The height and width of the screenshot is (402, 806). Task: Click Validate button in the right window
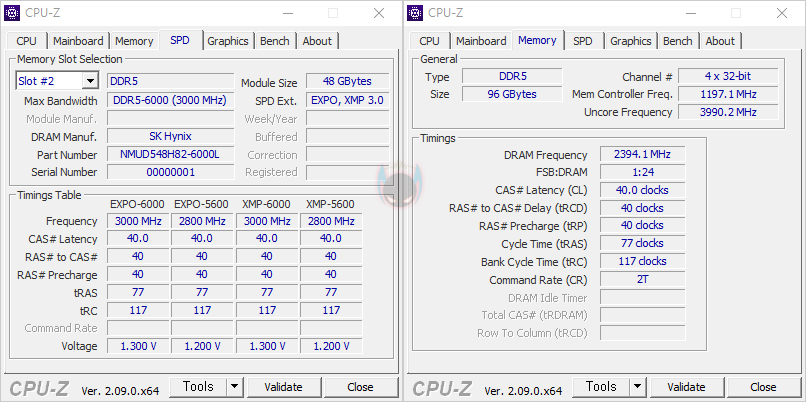click(686, 387)
